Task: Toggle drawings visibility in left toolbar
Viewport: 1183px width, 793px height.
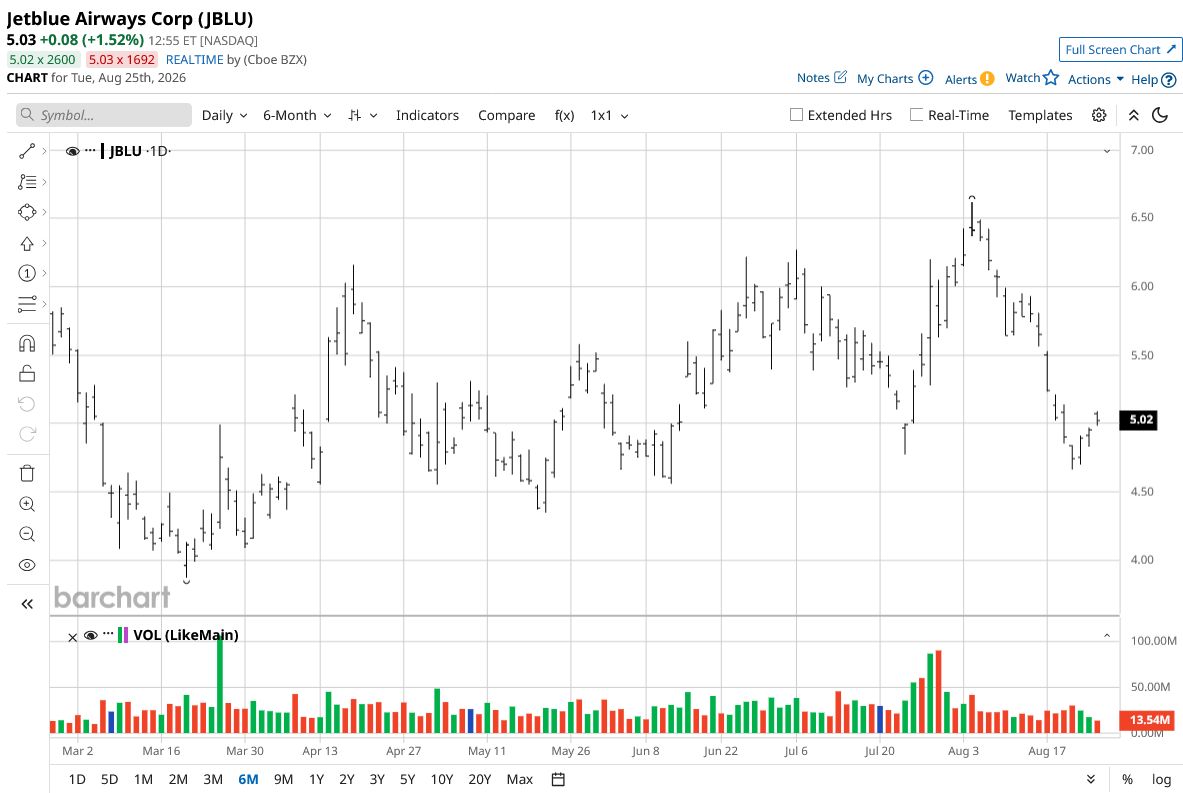Action: coord(27,564)
